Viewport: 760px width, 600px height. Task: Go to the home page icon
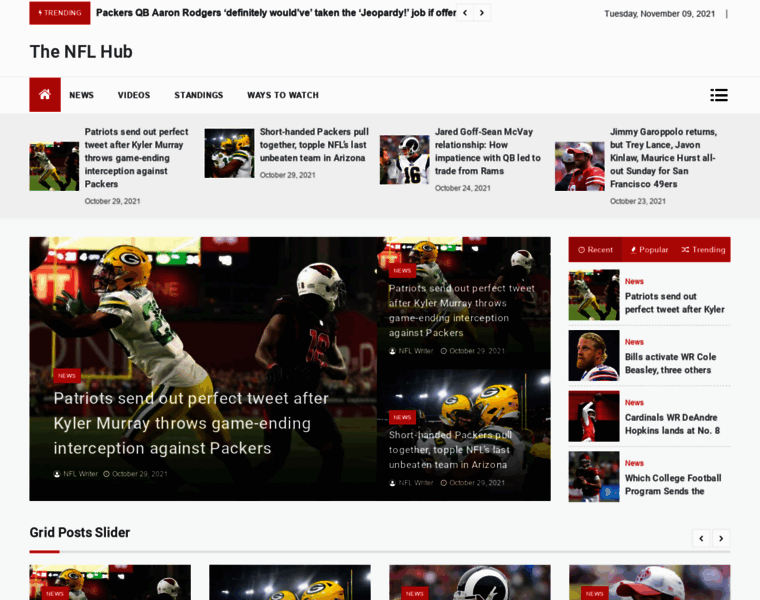[x=45, y=95]
